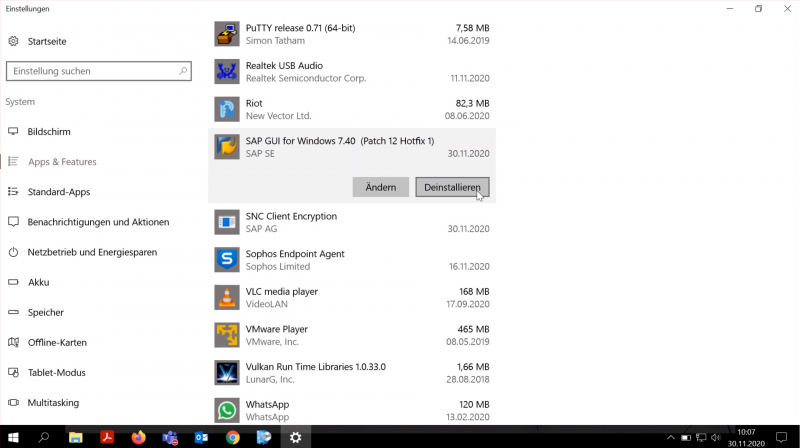Select the Riot app name text
Image resolution: width=800 pixels, height=448 pixels.
click(x=254, y=103)
